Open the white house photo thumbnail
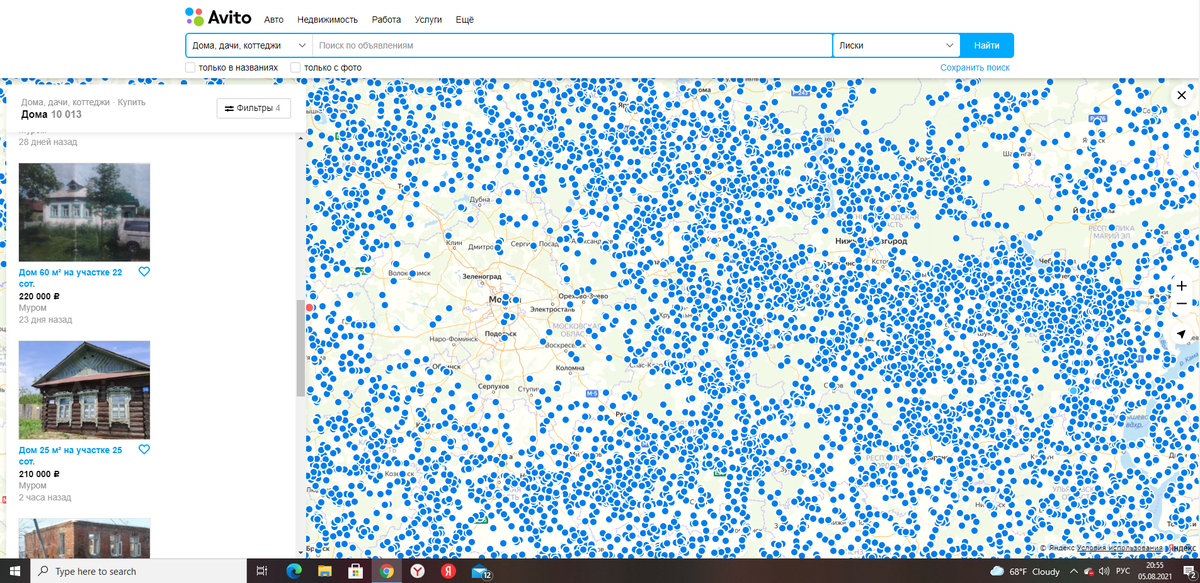Screen dimensions: 1200x583 click(84, 212)
